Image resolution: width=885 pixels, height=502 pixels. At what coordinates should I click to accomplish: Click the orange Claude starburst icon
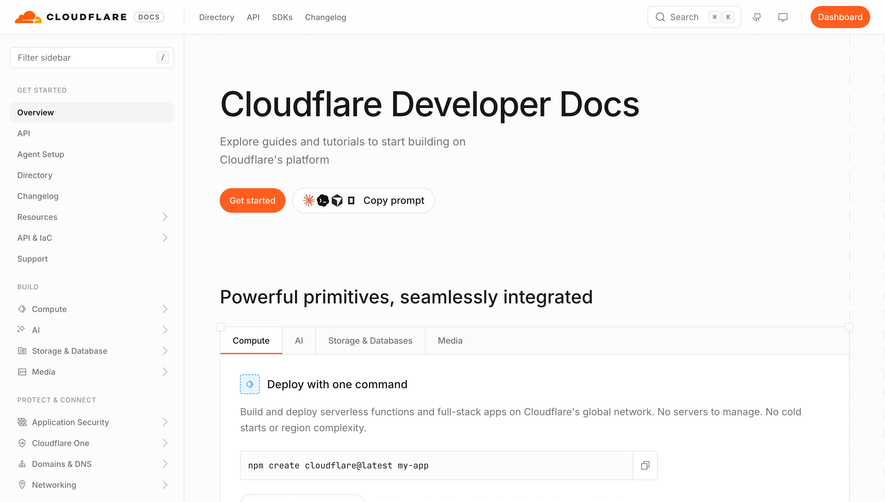[309, 200]
